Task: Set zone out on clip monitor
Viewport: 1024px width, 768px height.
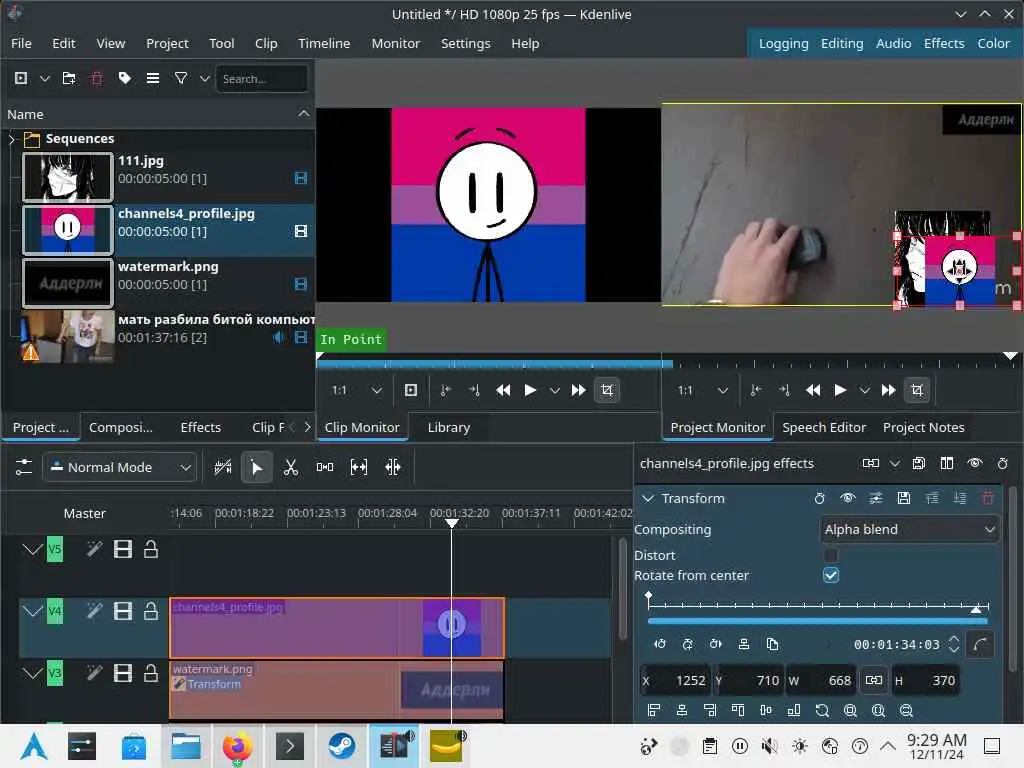Action: click(x=474, y=391)
